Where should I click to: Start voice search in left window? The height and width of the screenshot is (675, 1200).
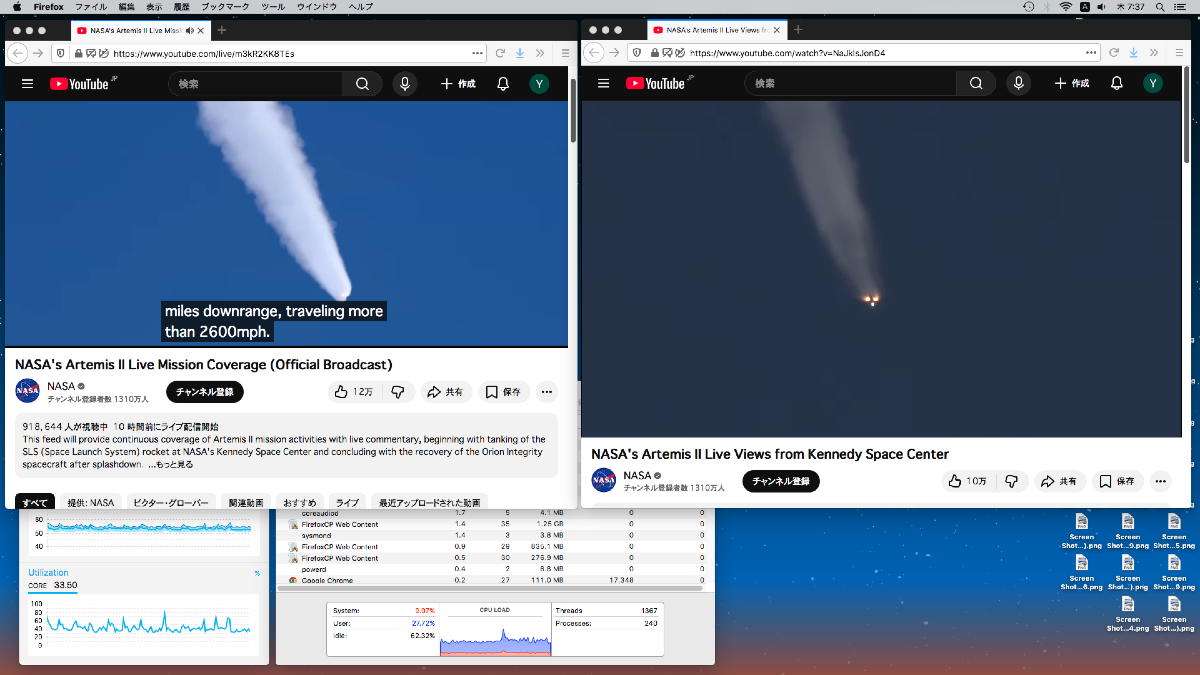point(405,84)
